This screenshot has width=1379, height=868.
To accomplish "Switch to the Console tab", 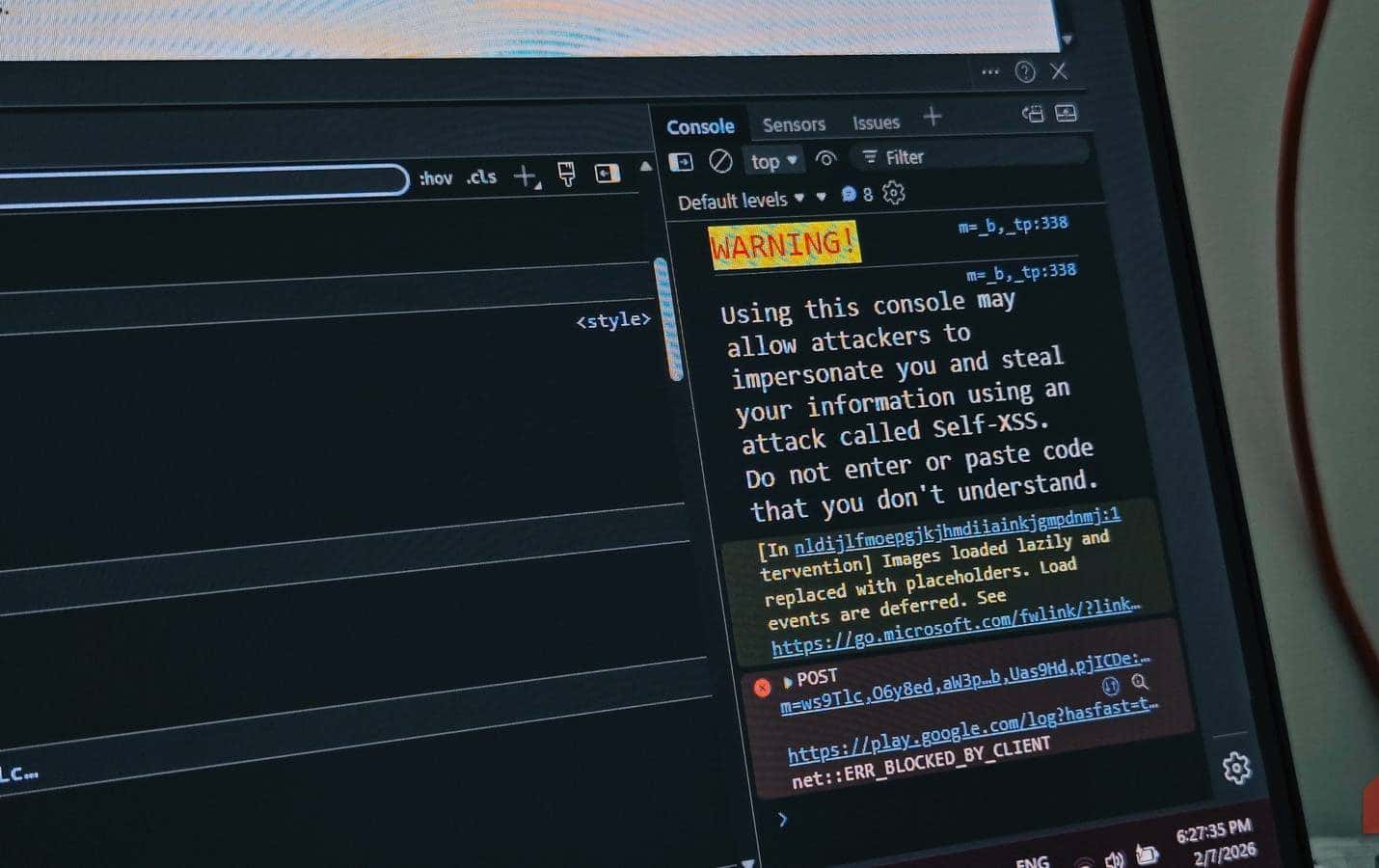I will coord(700,126).
